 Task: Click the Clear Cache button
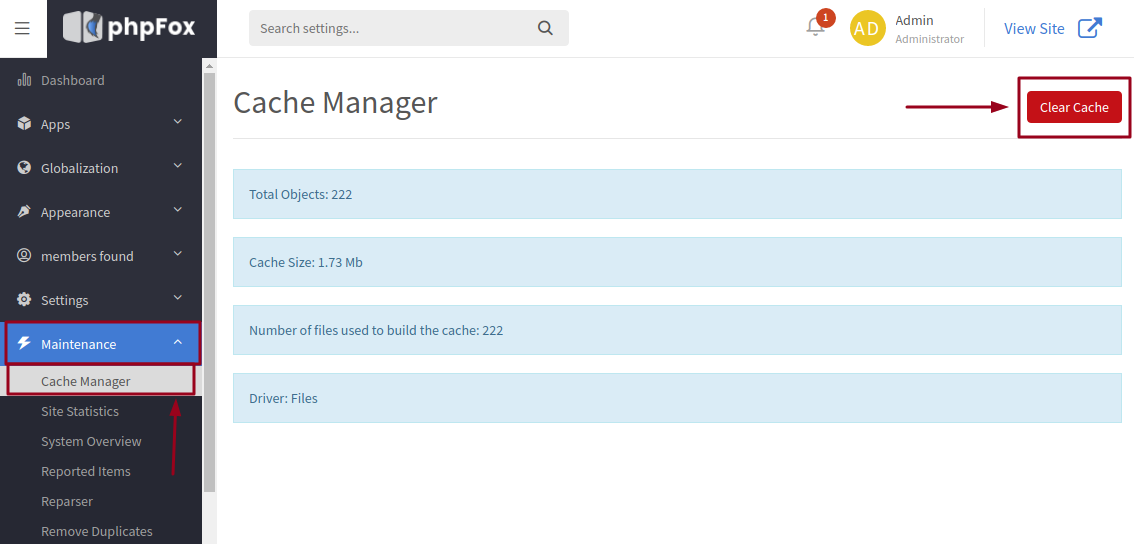[x=1074, y=107]
